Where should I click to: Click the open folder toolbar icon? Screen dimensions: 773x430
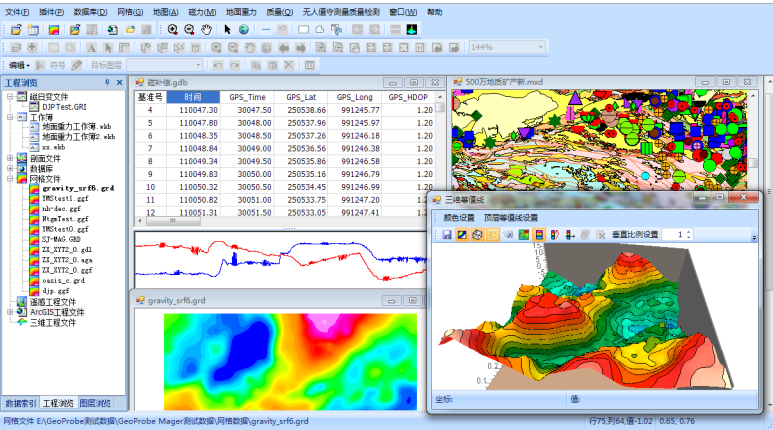click(x=17, y=29)
